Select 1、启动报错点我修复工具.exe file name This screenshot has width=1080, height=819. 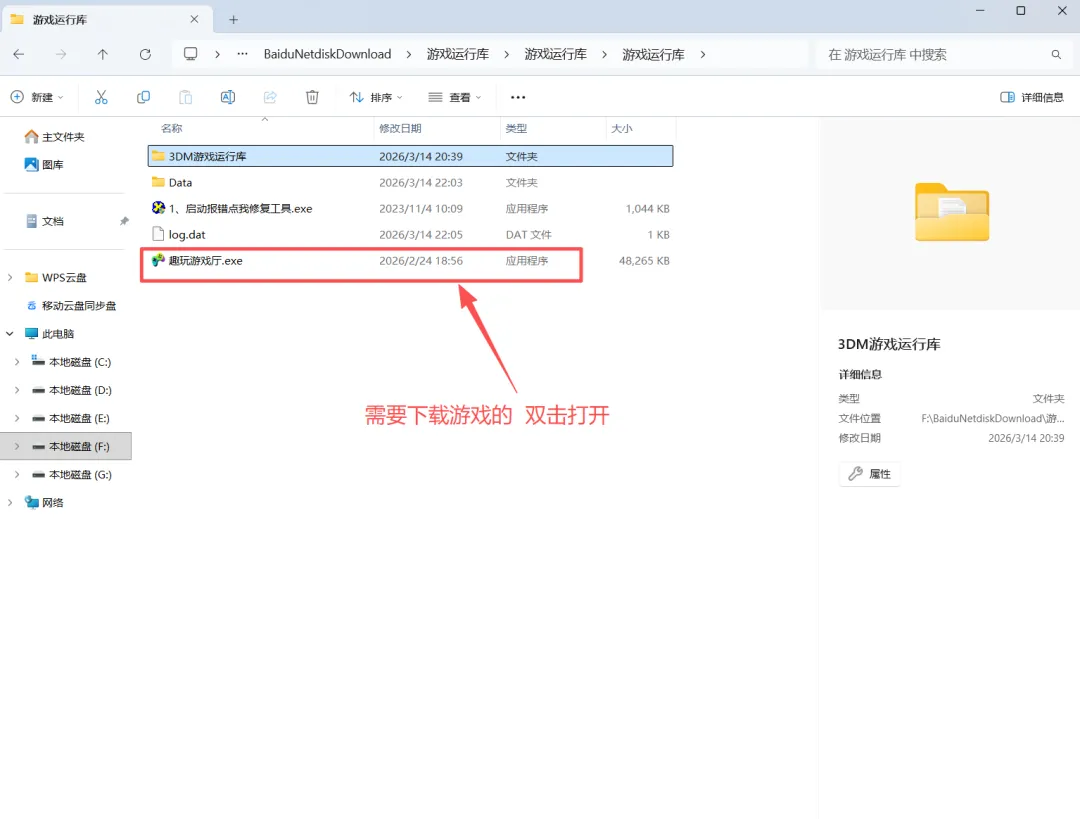[240, 209]
